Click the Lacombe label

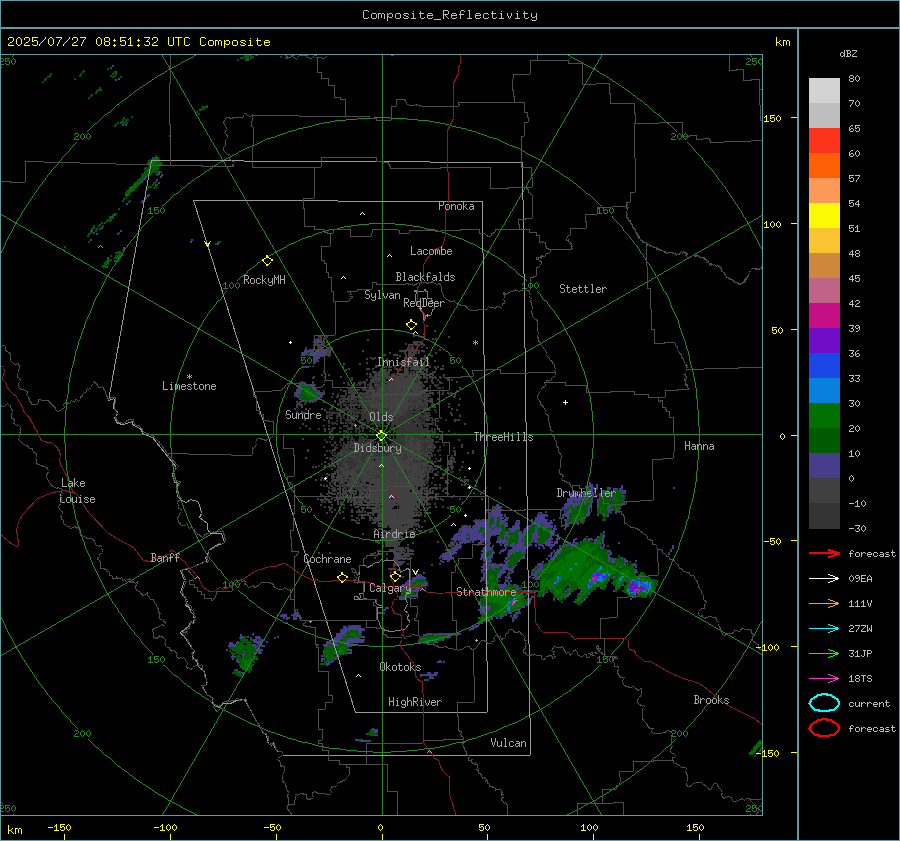click(x=431, y=251)
